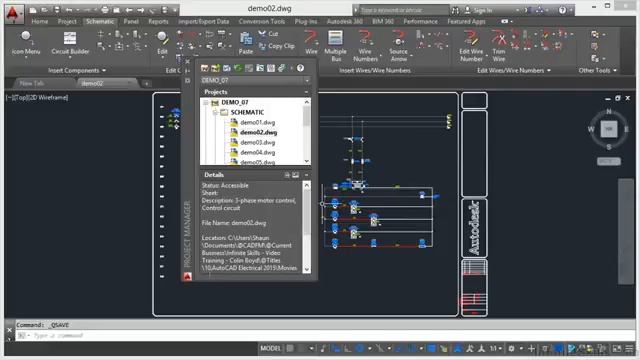The width and height of the screenshot is (640, 360).
Task: Switch to the Panel ribbon tab
Action: click(x=131, y=21)
